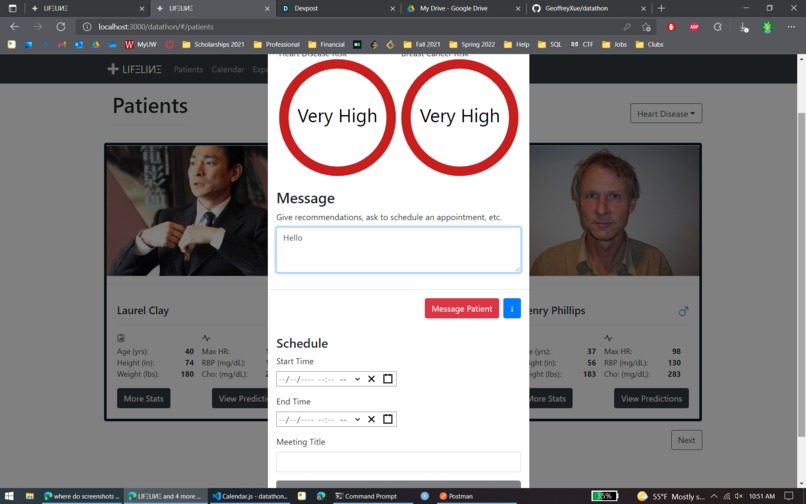Click the volume muted icon in system tray

(x=739, y=496)
